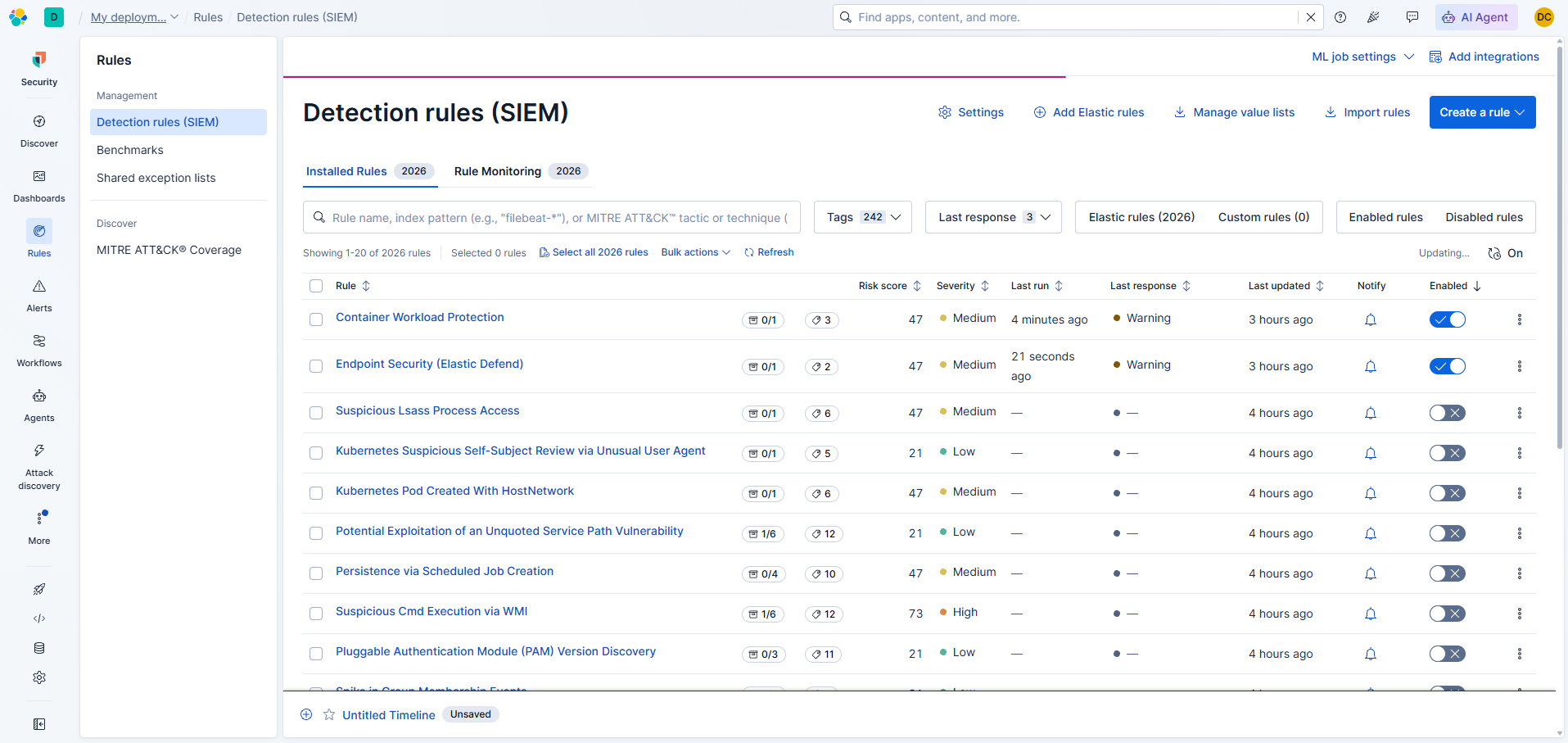Click the database icon in the sidebar

point(39,648)
